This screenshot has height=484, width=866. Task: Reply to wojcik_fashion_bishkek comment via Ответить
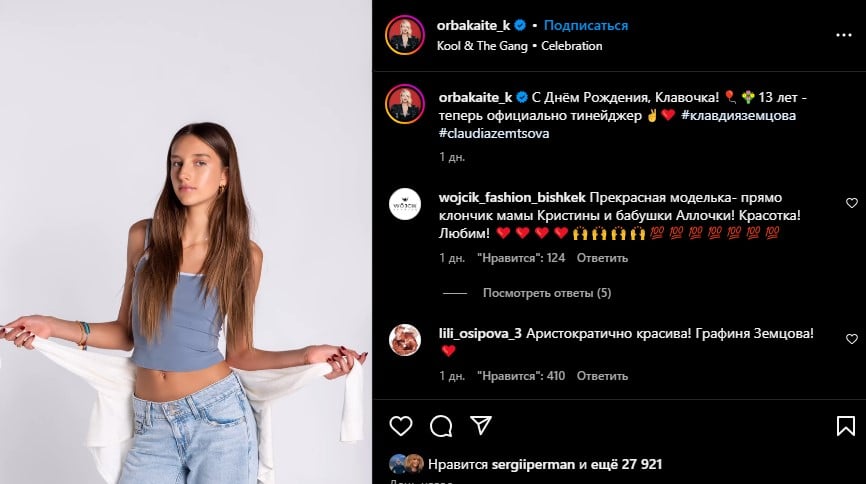point(602,258)
